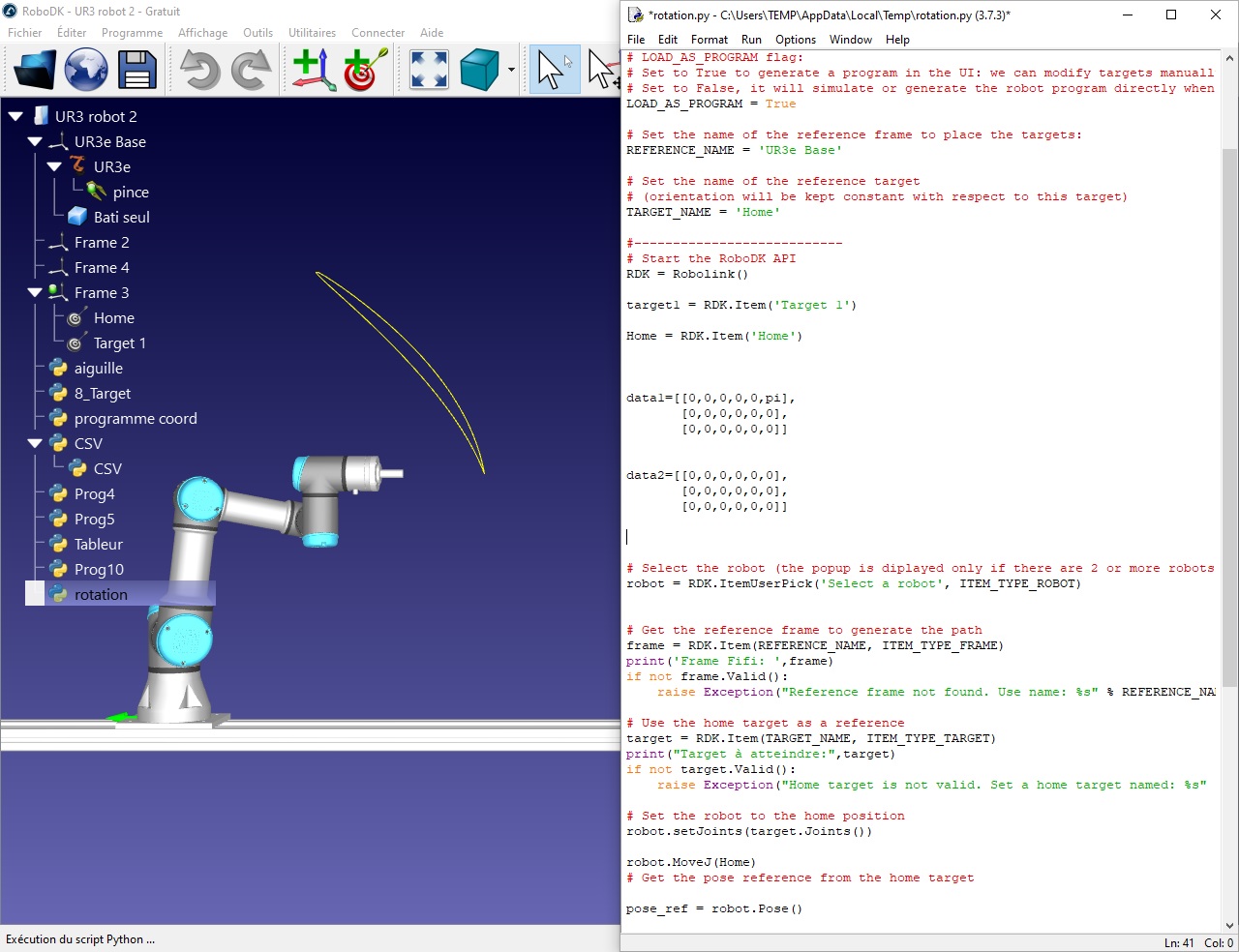
Task: Open the Run menu in the editor
Action: tap(751, 40)
